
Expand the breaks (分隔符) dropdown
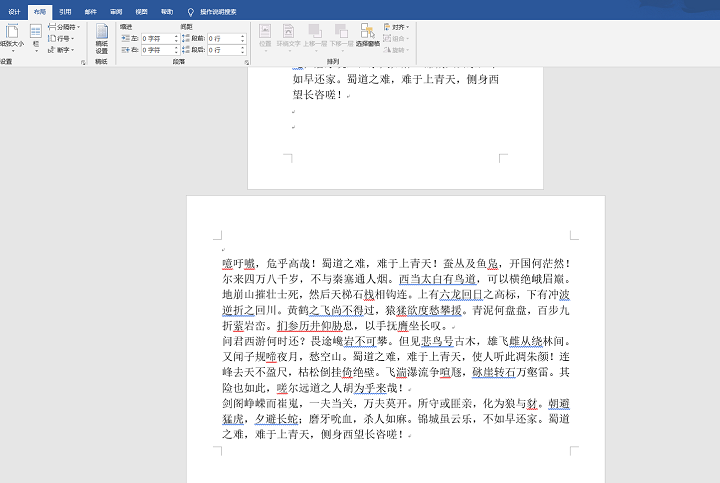[x=64, y=27]
